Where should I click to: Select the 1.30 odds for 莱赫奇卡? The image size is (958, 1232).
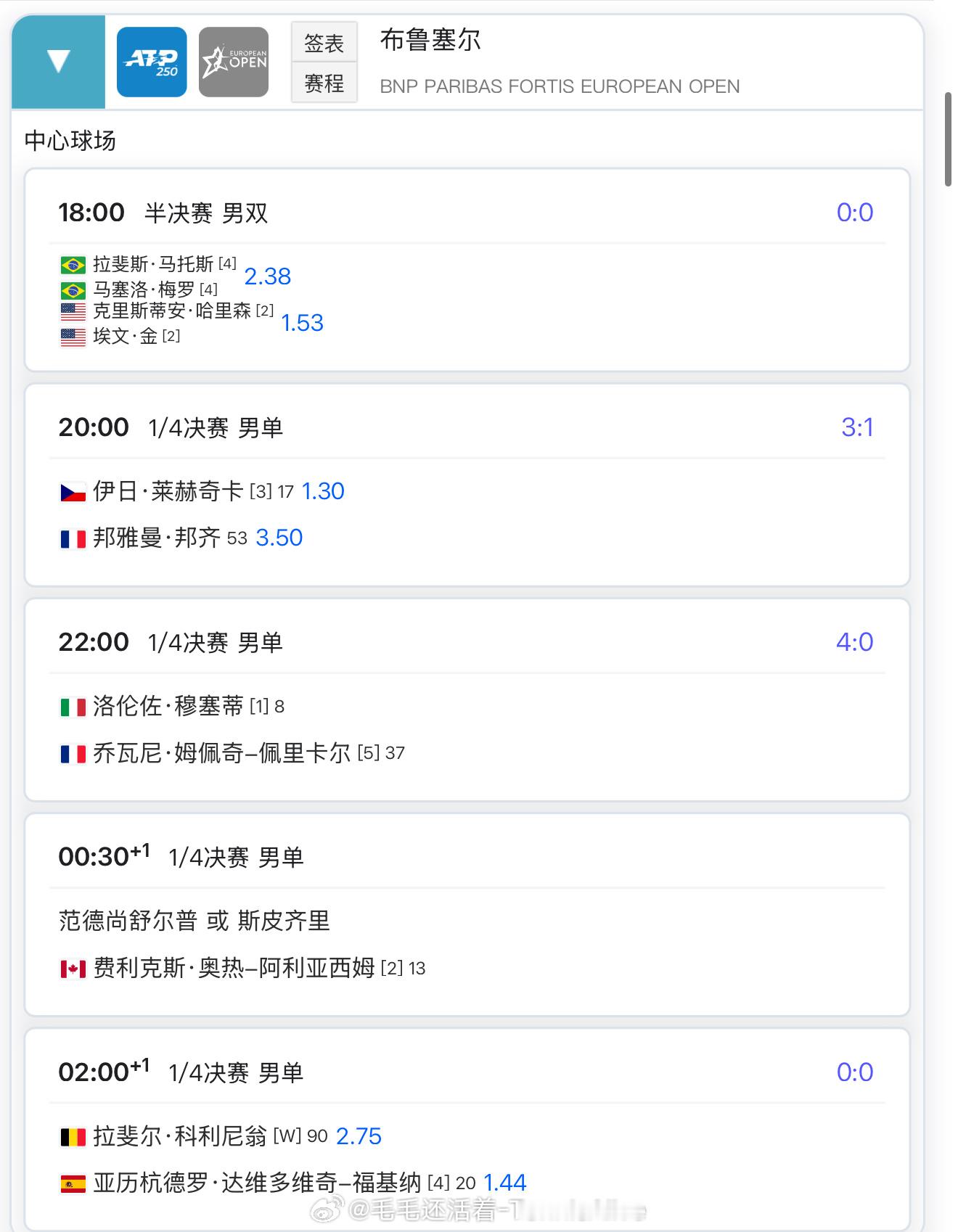(322, 491)
